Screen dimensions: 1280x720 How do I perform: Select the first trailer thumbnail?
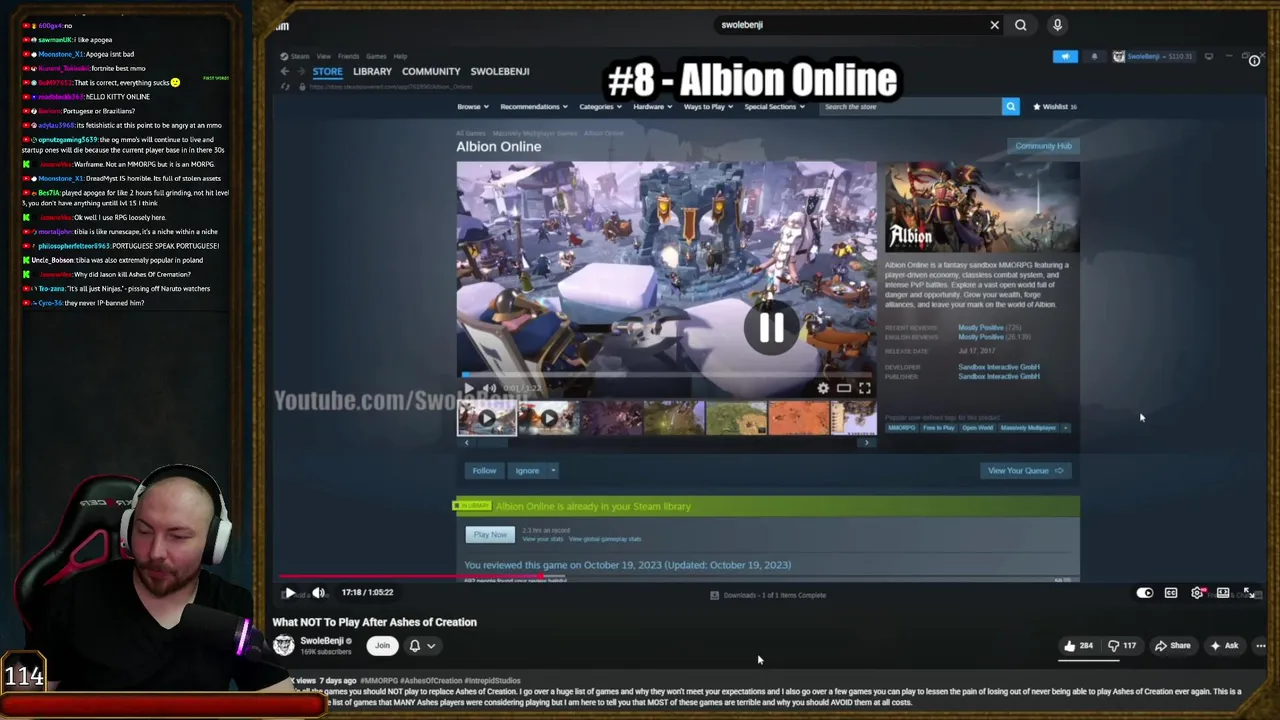point(487,418)
